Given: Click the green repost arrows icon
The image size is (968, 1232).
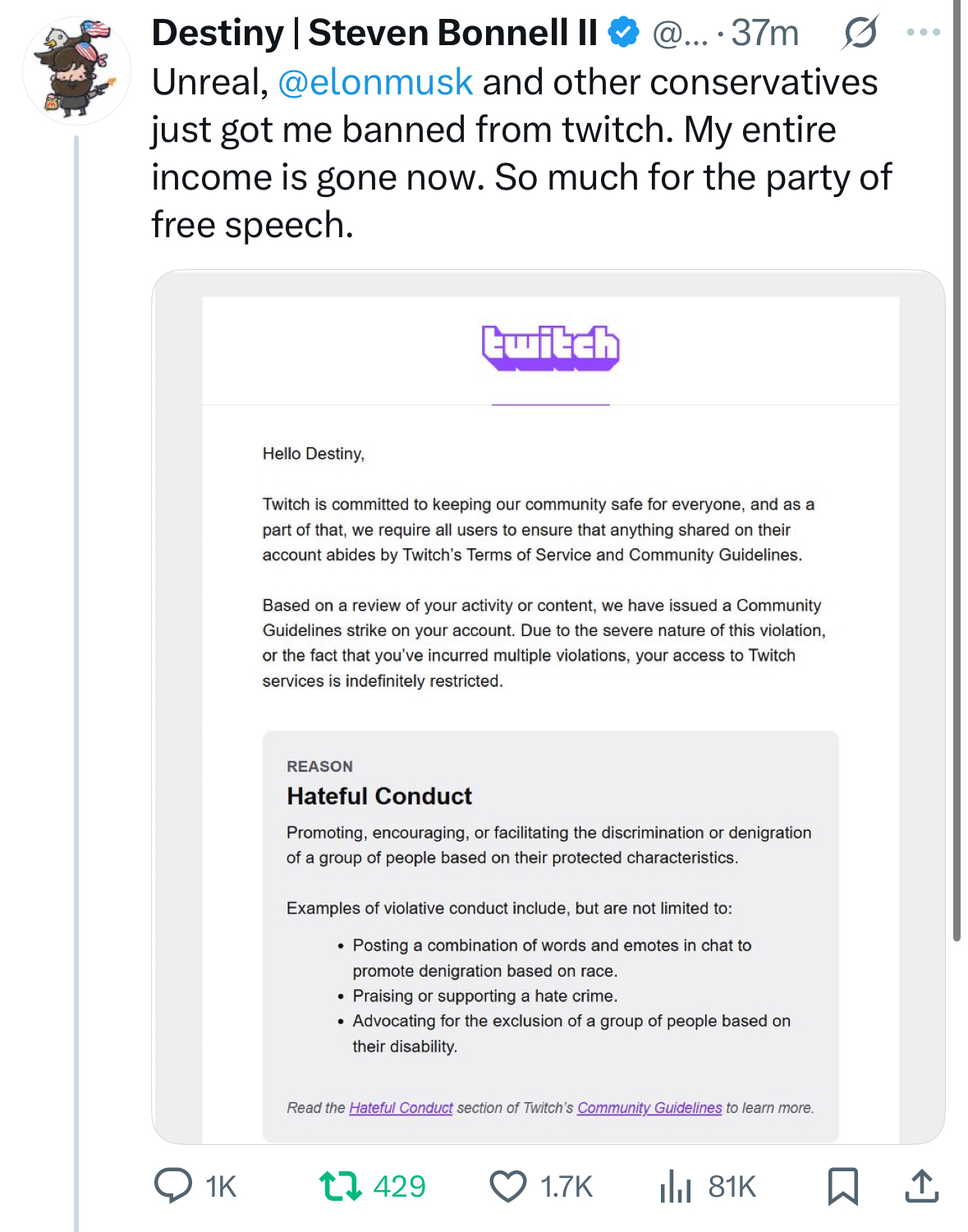Looking at the screenshot, I should [341, 1186].
